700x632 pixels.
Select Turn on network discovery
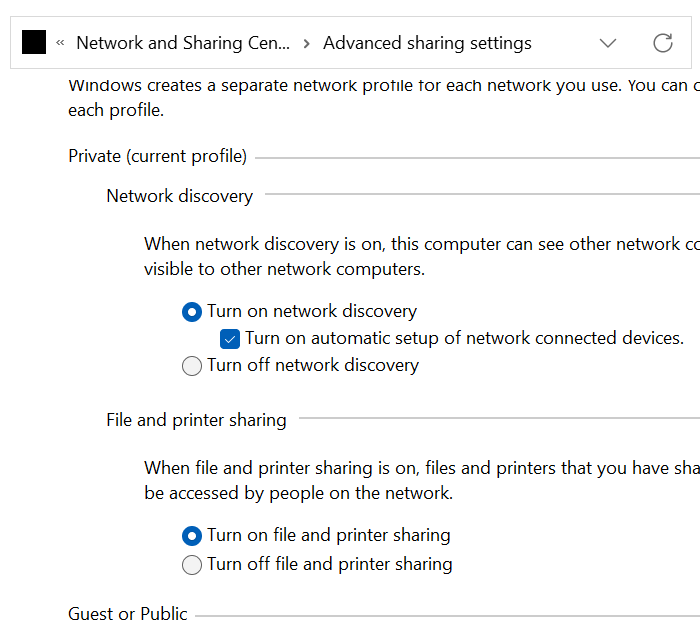point(300,311)
